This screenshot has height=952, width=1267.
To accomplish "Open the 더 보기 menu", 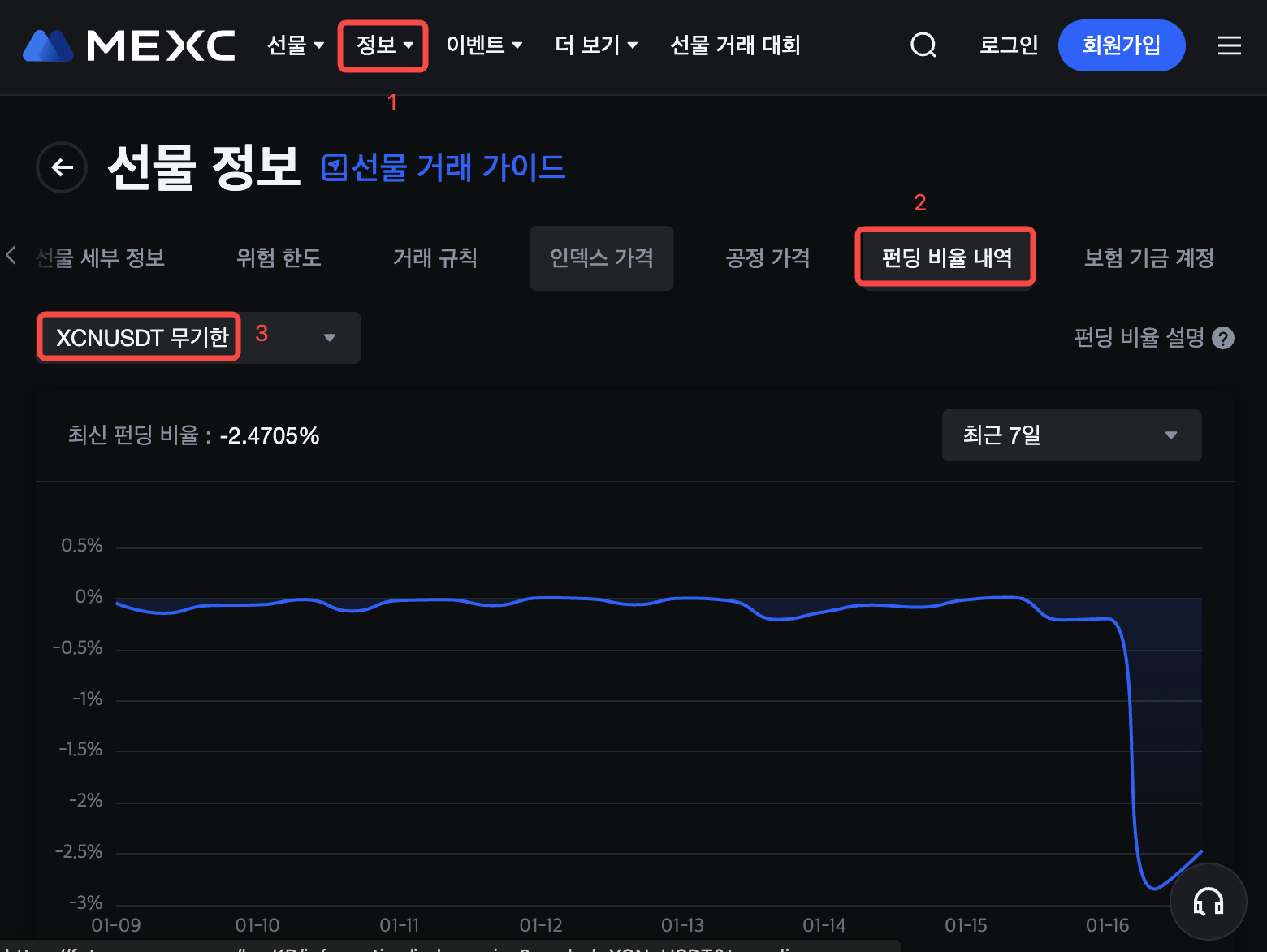I will (595, 45).
